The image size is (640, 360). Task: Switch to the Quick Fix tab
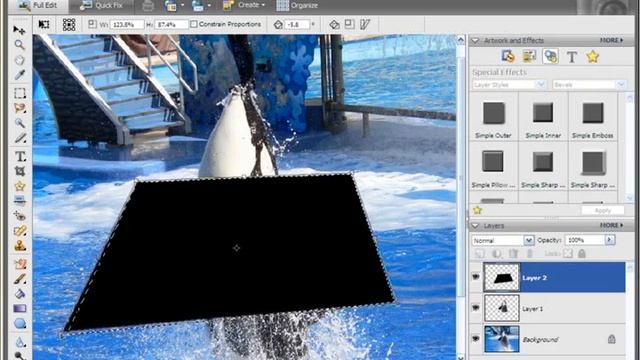[x=101, y=5]
